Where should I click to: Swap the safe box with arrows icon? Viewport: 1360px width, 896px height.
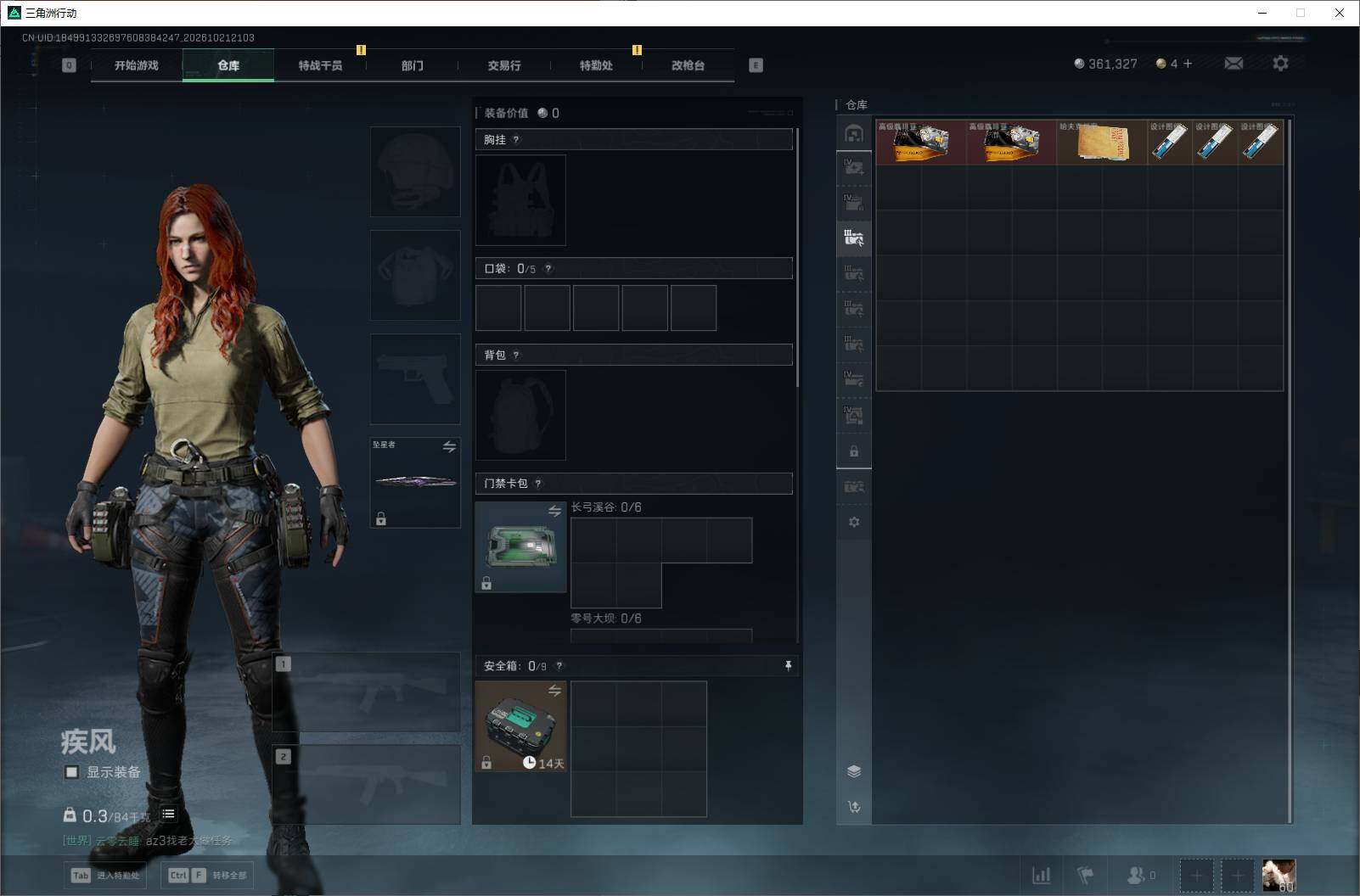tap(554, 691)
